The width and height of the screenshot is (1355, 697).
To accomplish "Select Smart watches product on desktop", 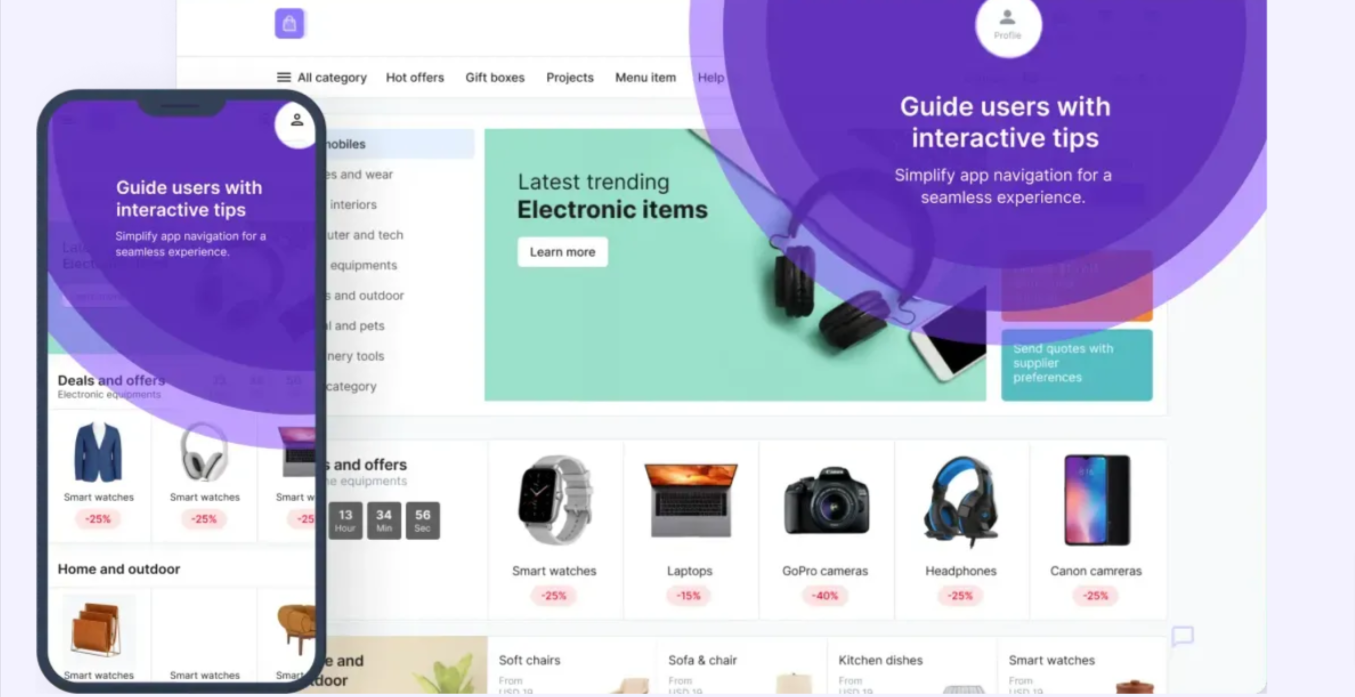I will click(x=555, y=530).
